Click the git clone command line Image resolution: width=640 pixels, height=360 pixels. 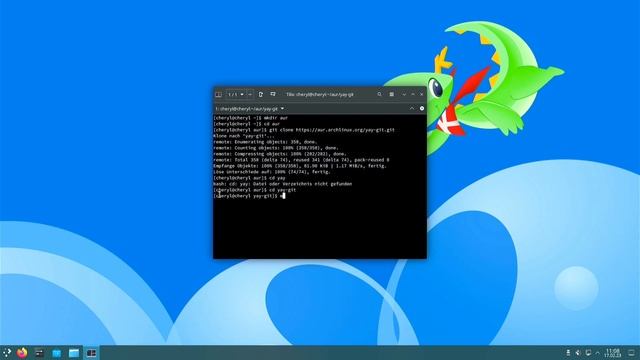point(304,130)
